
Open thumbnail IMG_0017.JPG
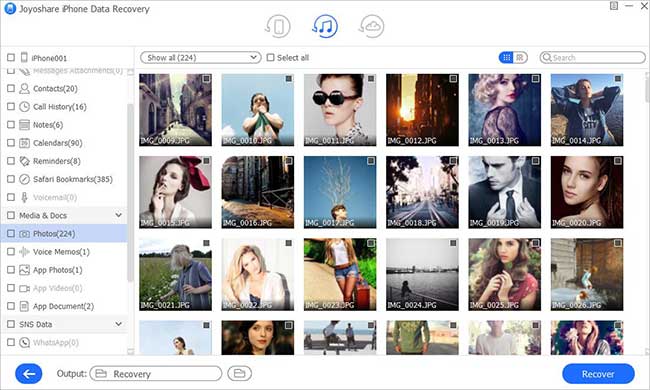[x=340, y=192]
